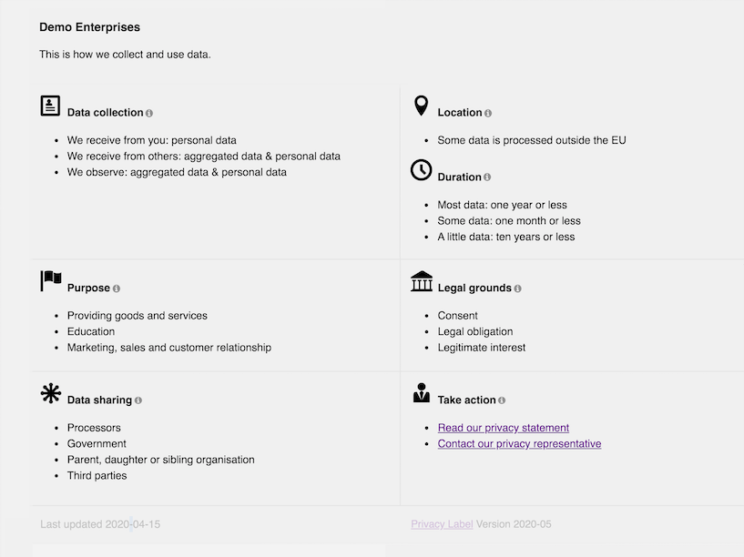This screenshot has width=744, height=557.
Task: Click the Data sharing asterisk icon
Action: coord(51,393)
